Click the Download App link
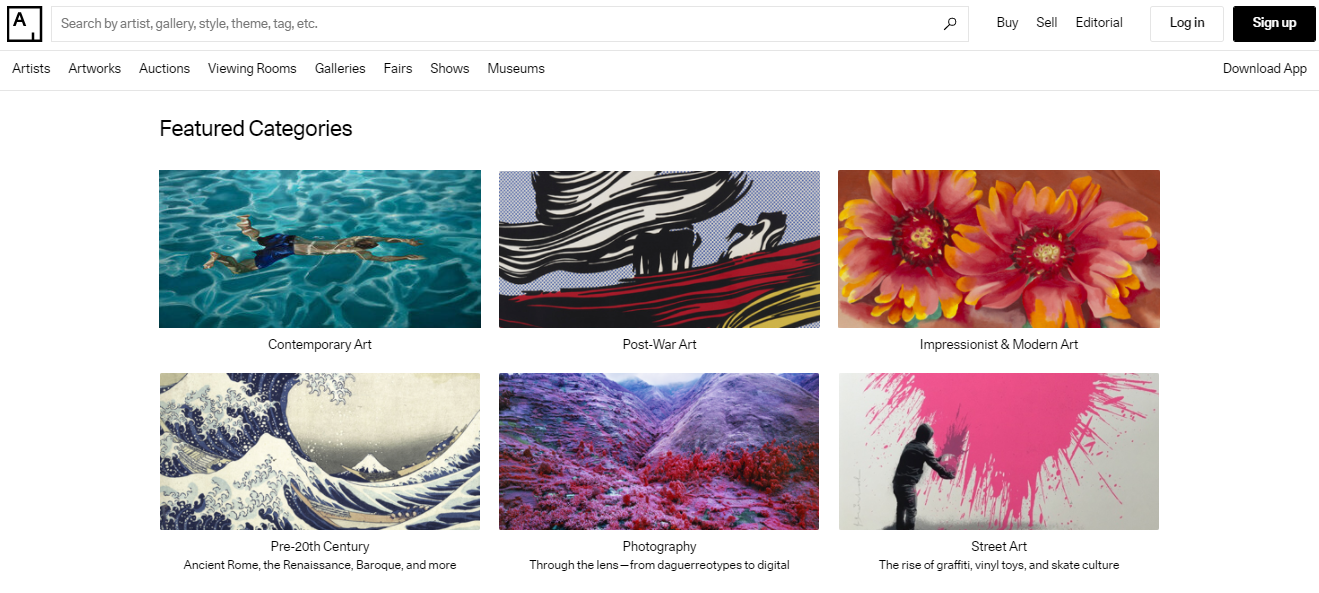The width and height of the screenshot is (1319, 593). click(x=1264, y=68)
